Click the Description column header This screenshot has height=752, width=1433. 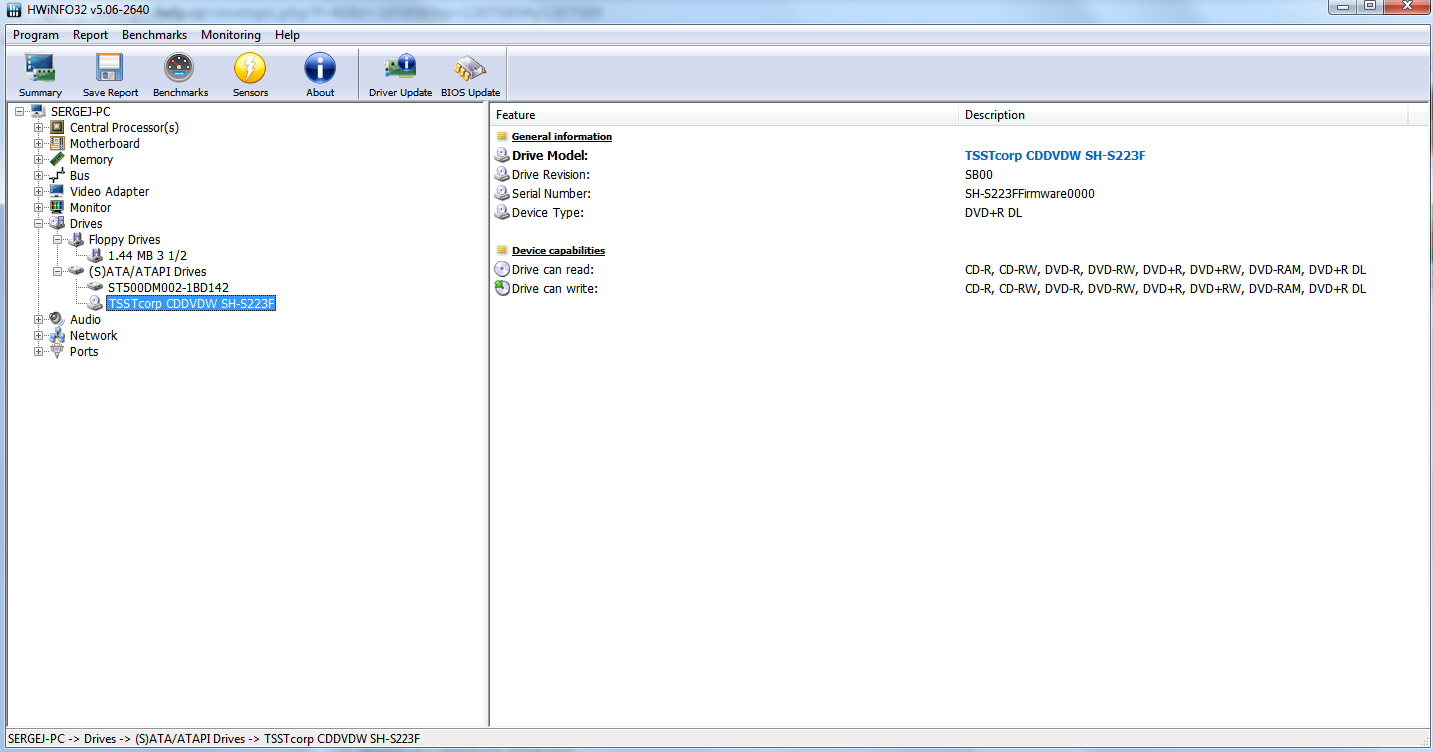1183,115
